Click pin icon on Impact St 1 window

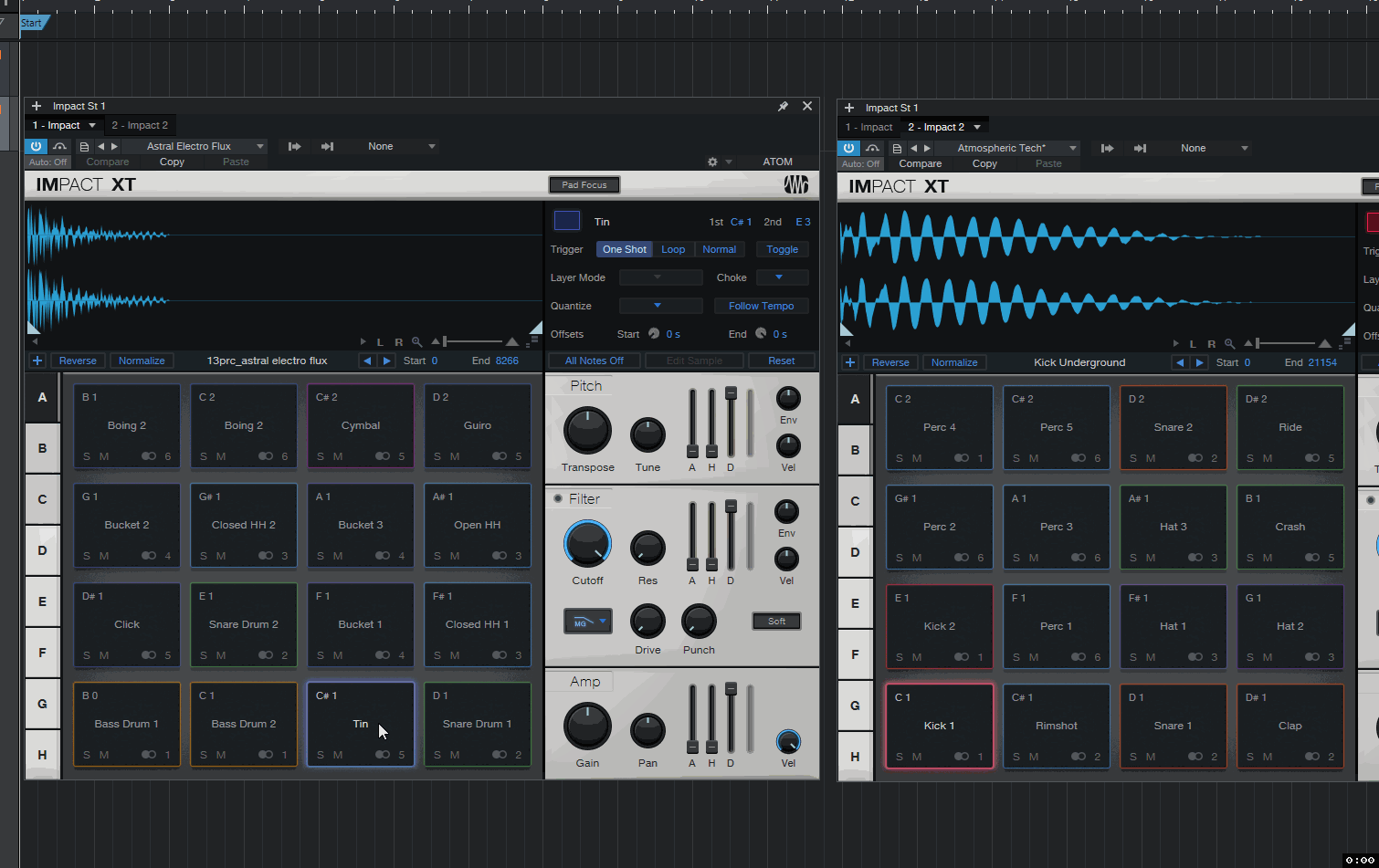coord(783,106)
